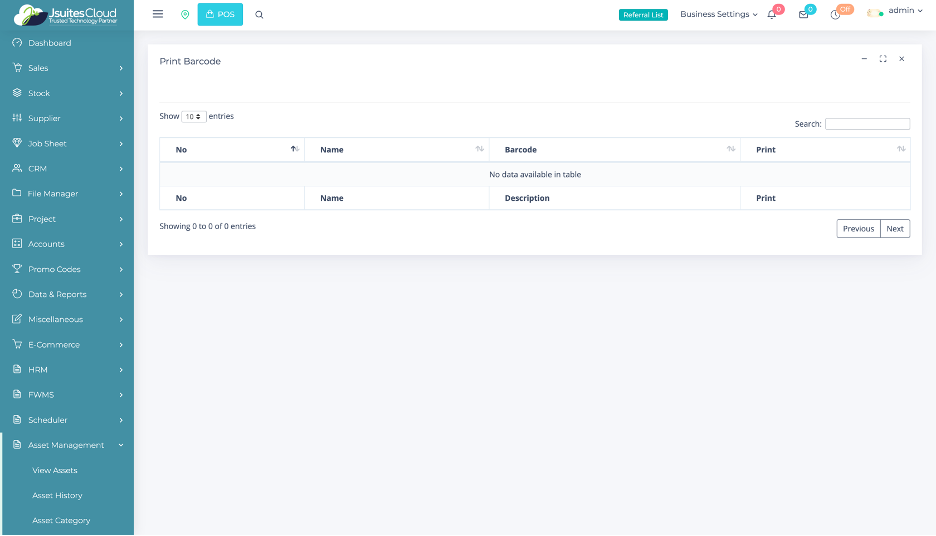Open the show entries count dropdown
Image resolution: width=936 pixels, height=536 pixels.
click(194, 117)
